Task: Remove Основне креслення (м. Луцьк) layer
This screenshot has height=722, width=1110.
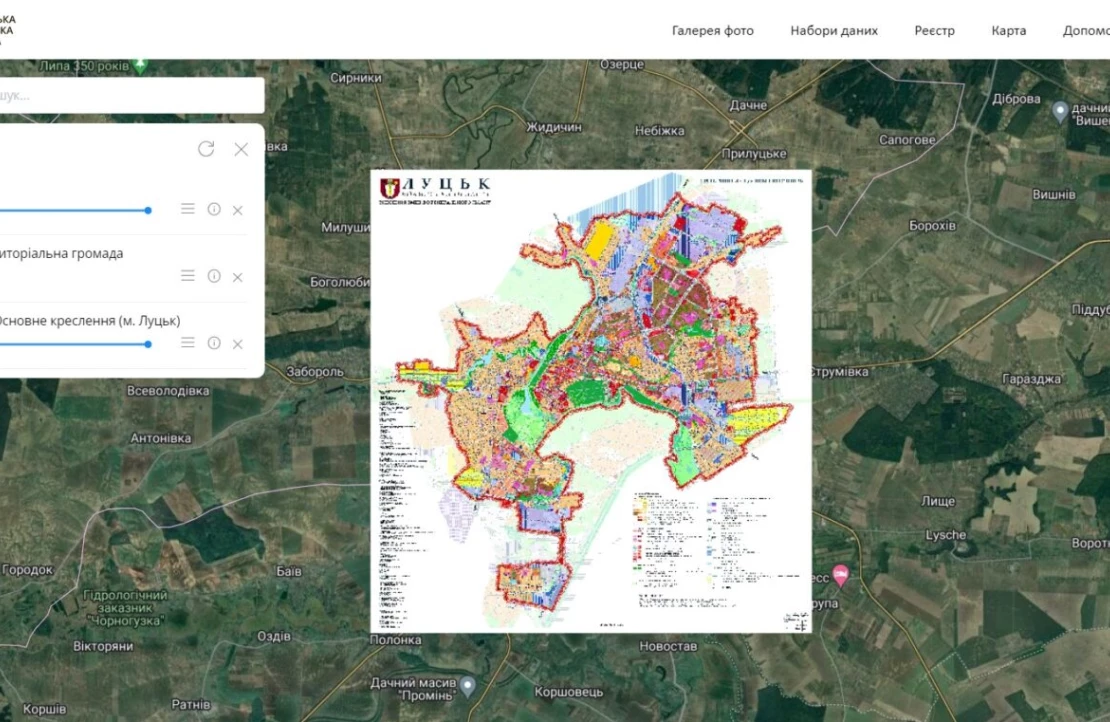Action: point(238,344)
